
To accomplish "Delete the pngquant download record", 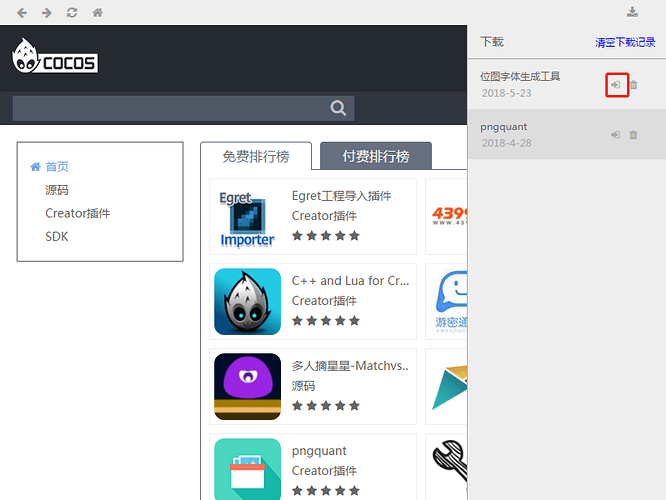I will coord(634,135).
